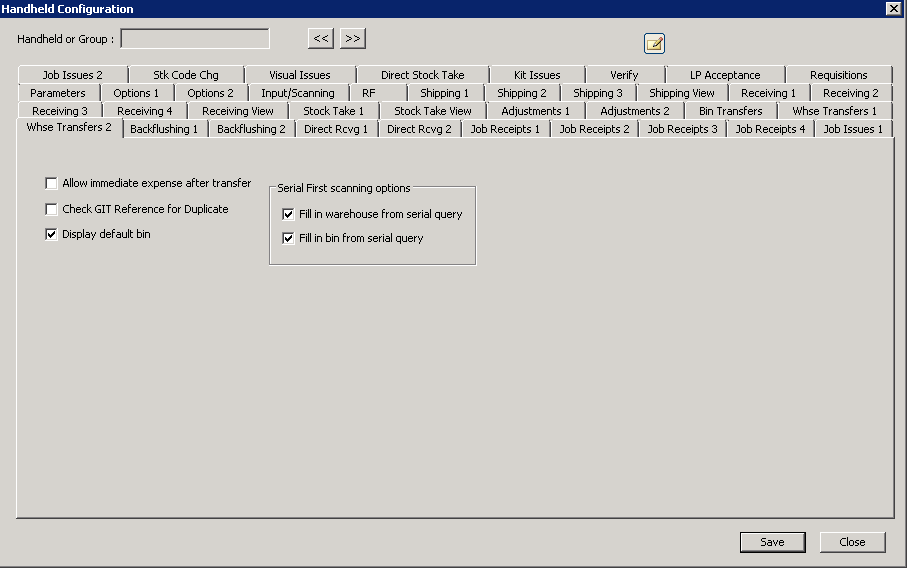Viewport: 907px width, 568px height.
Task: Select the Backflushing 1 tab
Action: (164, 129)
